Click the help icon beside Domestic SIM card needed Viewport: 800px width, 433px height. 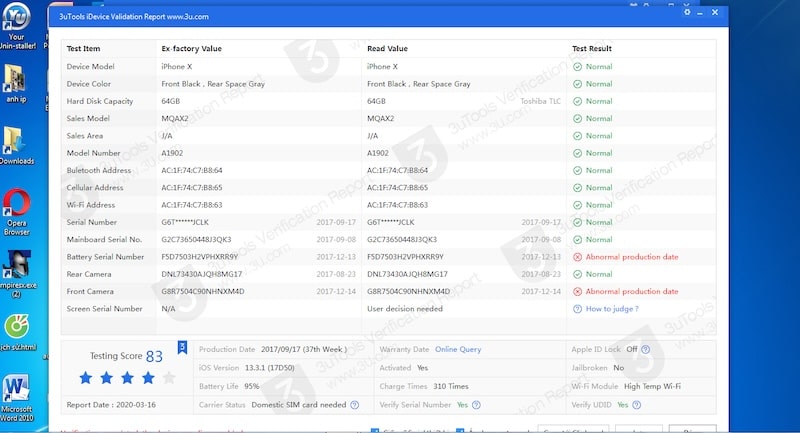[355, 405]
